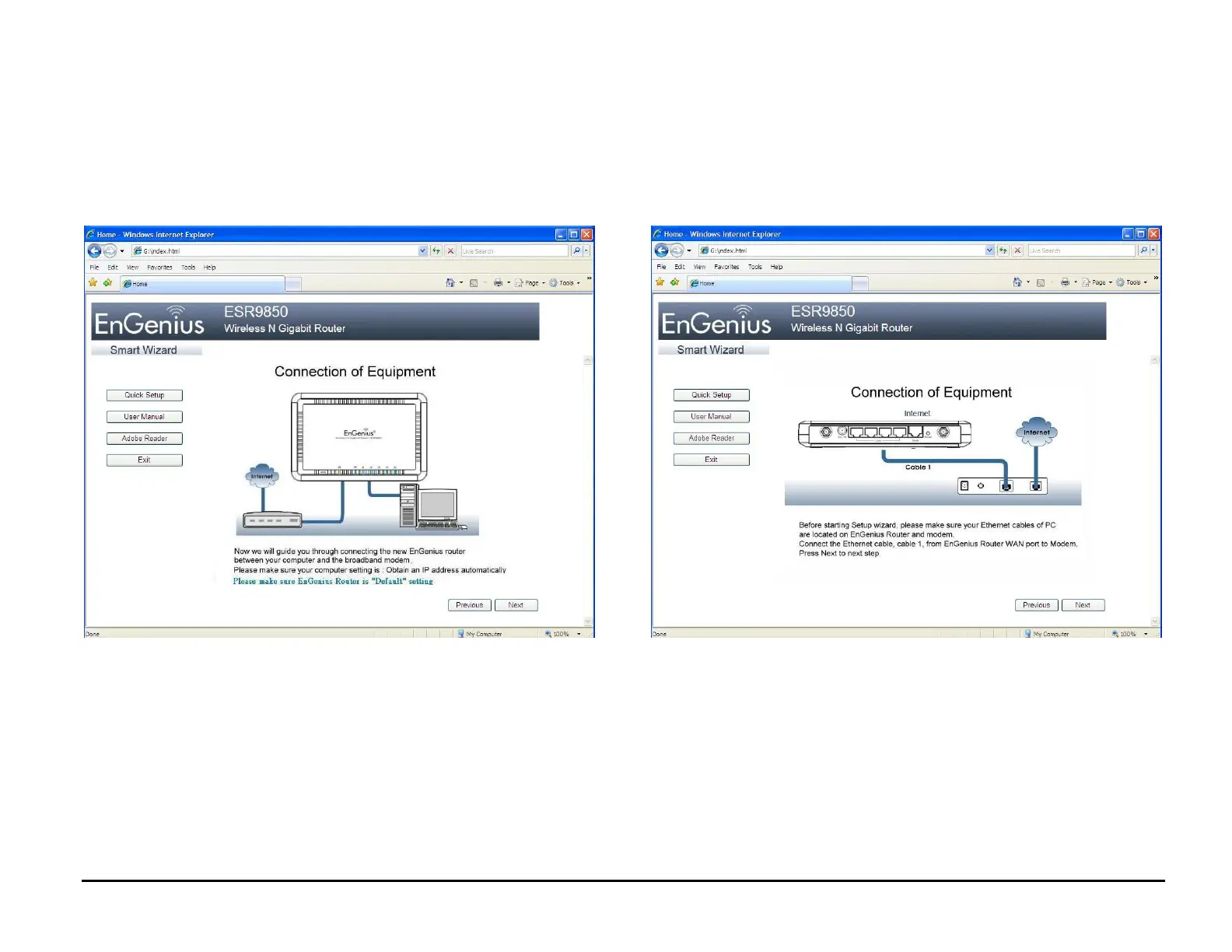
Task: Open Tools toolbar dropdown in left browser window
Action: point(565,283)
